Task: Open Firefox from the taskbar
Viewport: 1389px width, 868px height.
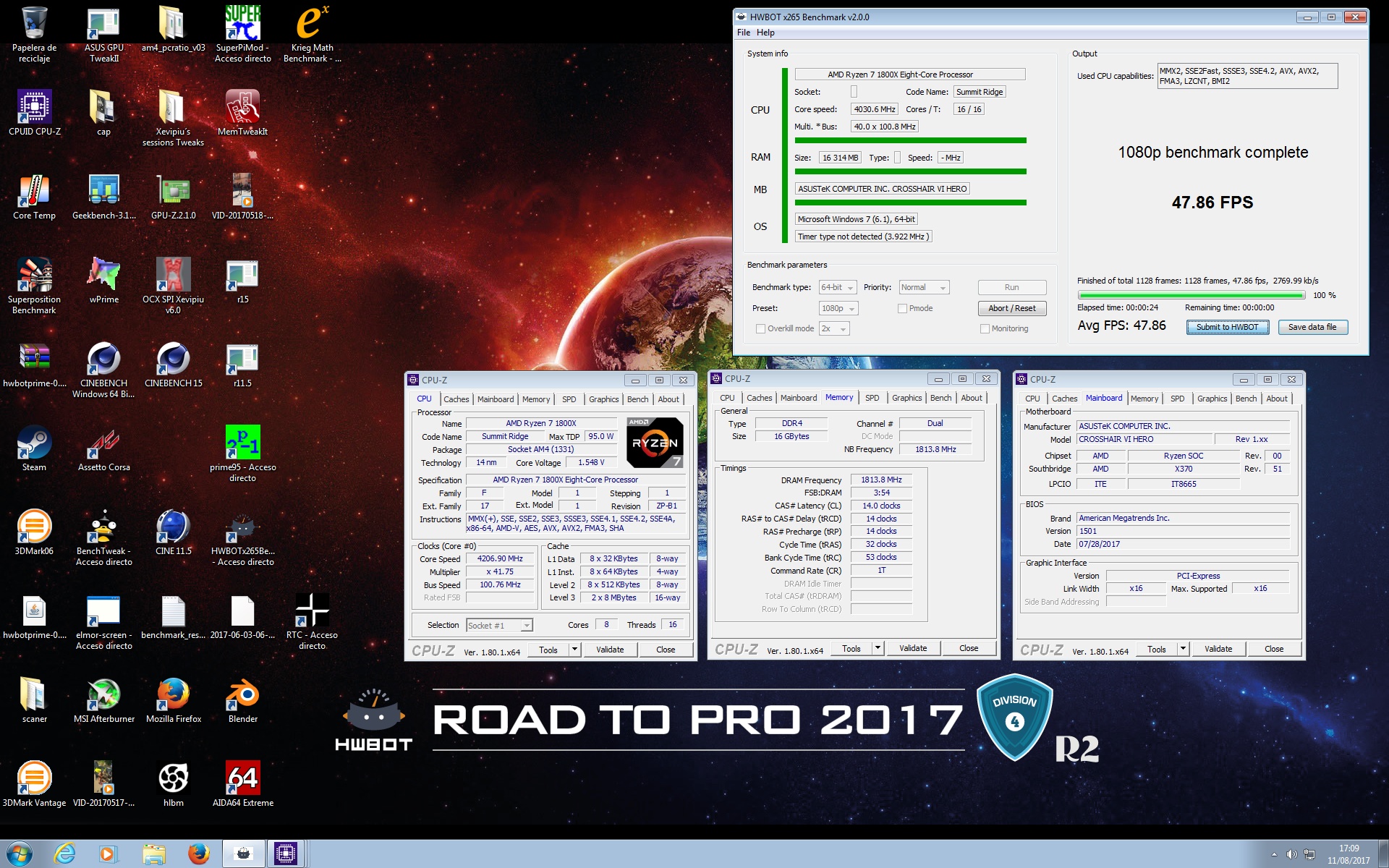Action: (198, 854)
